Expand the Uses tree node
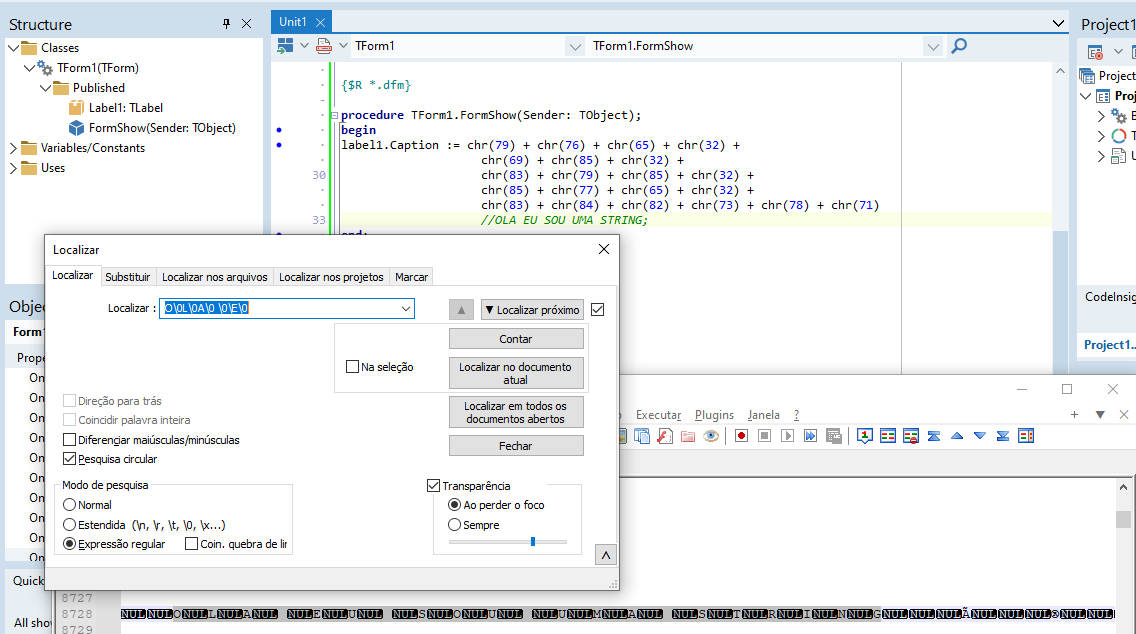The image size is (1136, 634). pos(13,168)
